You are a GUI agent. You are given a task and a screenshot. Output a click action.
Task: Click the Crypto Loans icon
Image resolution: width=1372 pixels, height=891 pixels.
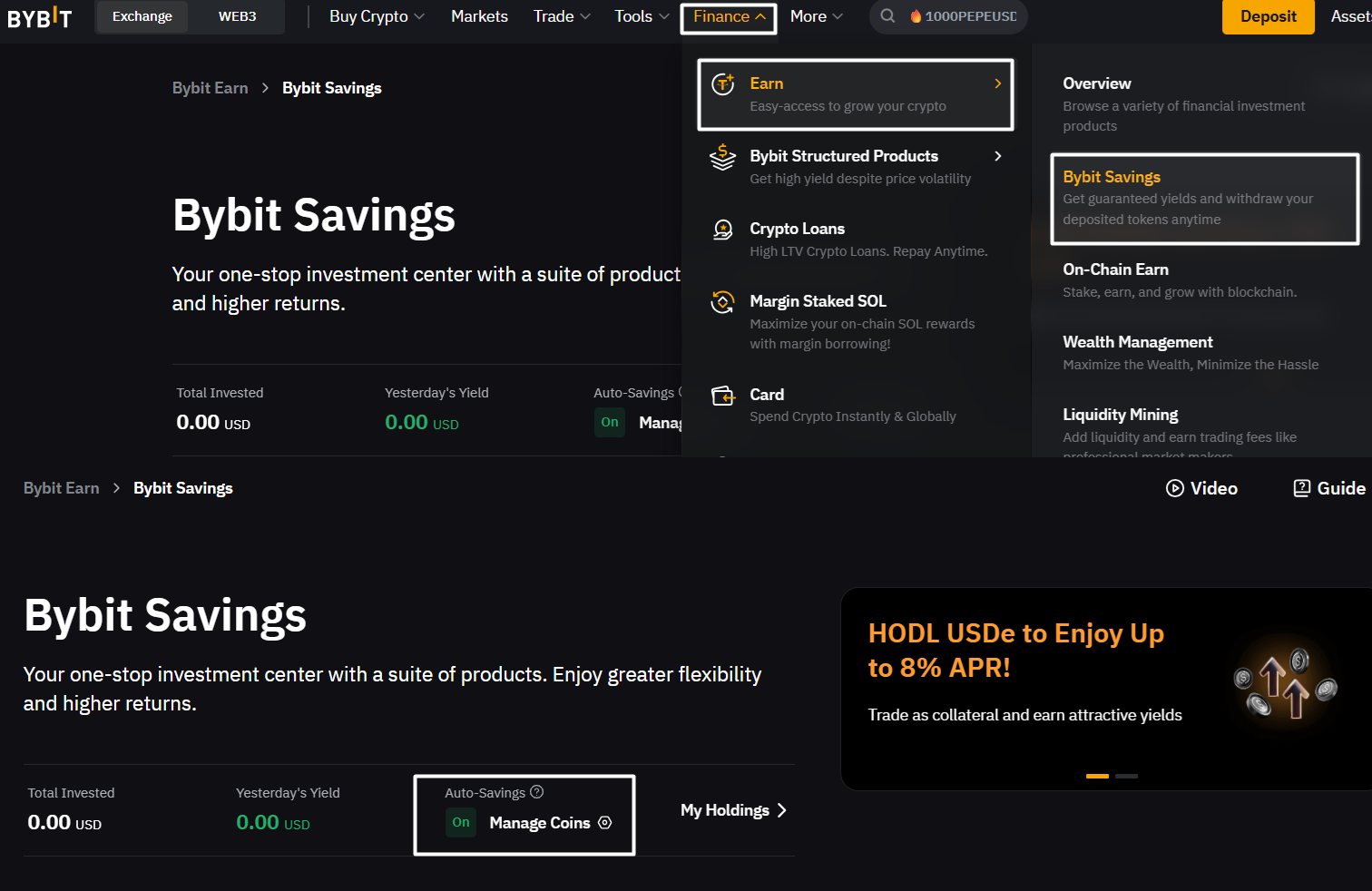722,230
